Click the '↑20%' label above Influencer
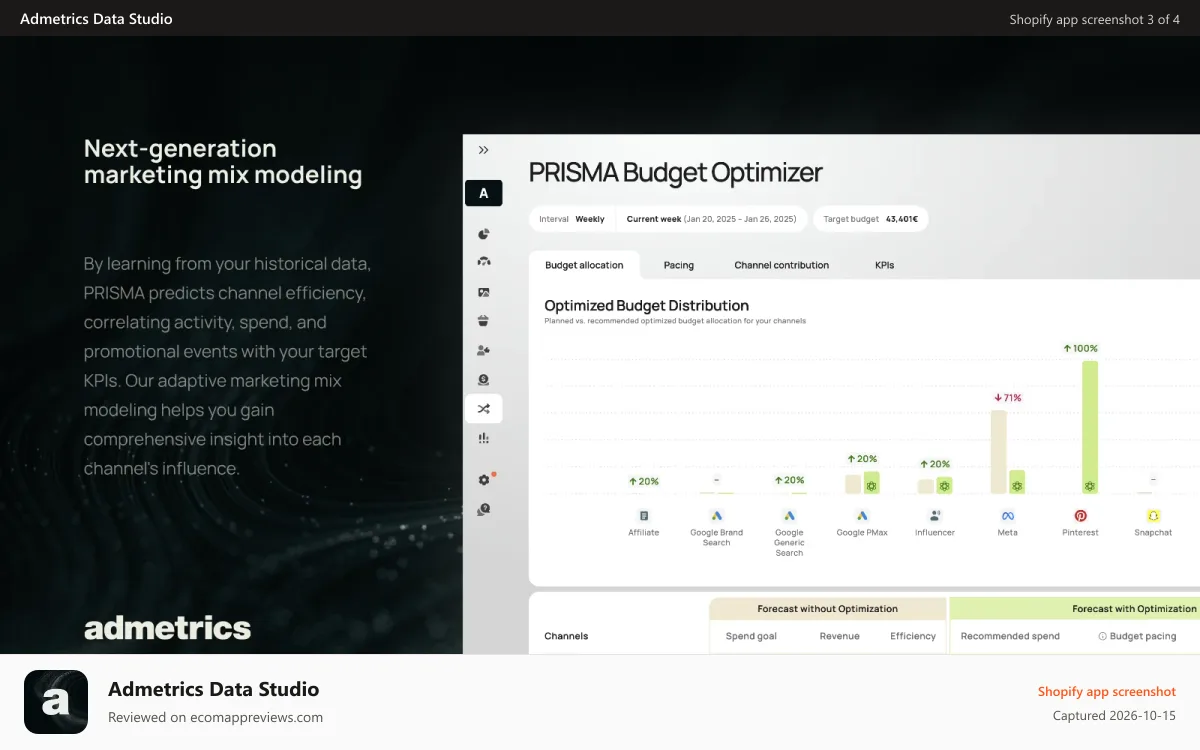 point(935,464)
